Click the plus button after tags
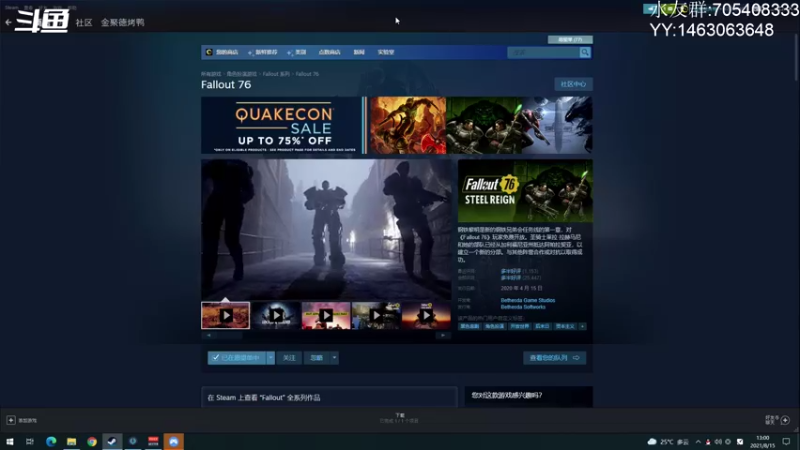Screen dimensions: 800x450 pos(582,327)
